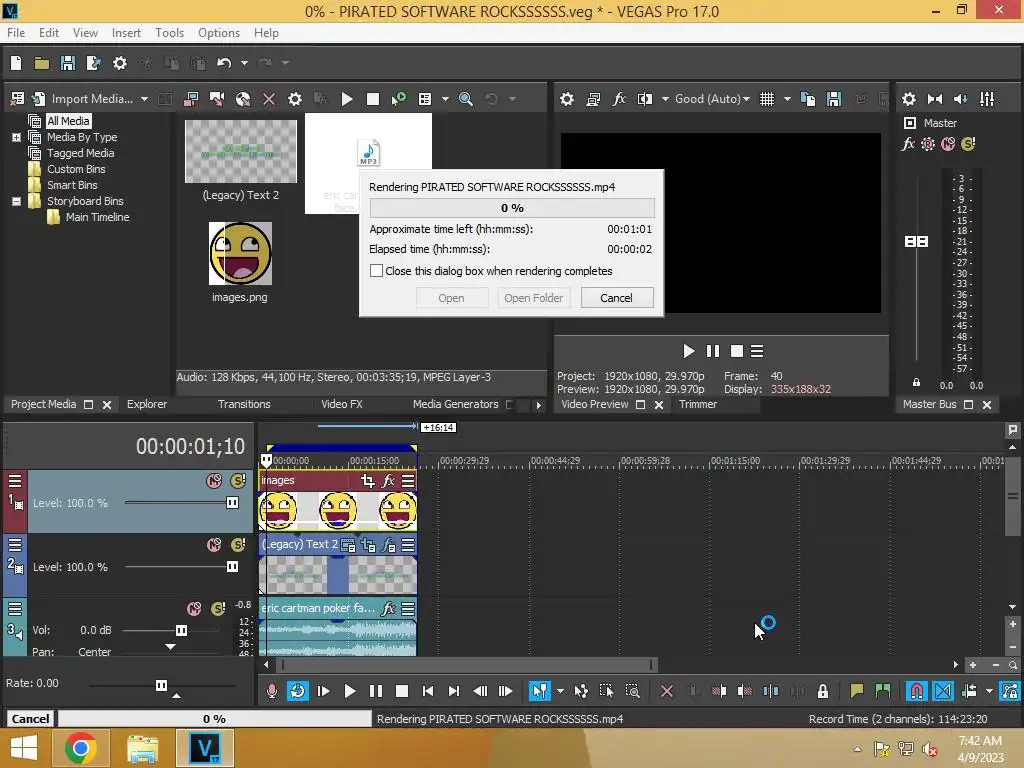This screenshot has width=1024, height=768.
Task: Toggle Loop Playback in transport bar
Action: click(297, 691)
